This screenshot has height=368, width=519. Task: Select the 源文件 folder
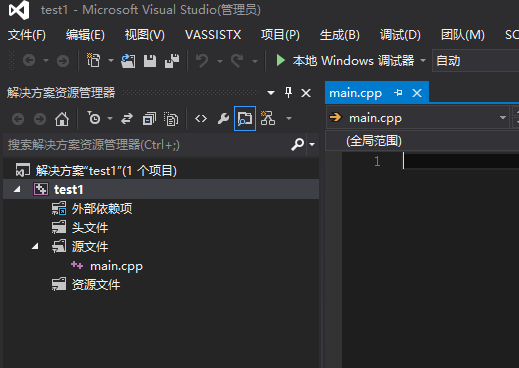pos(90,247)
